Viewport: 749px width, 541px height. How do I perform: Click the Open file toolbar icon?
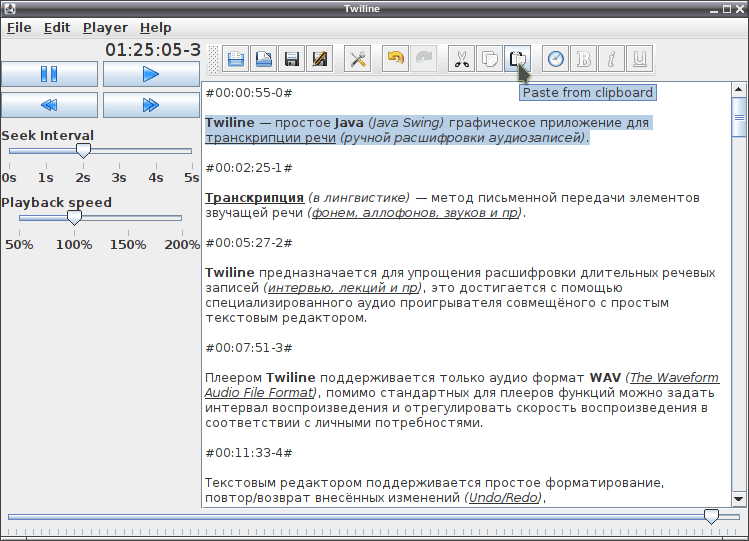pyautogui.click(x=264, y=59)
